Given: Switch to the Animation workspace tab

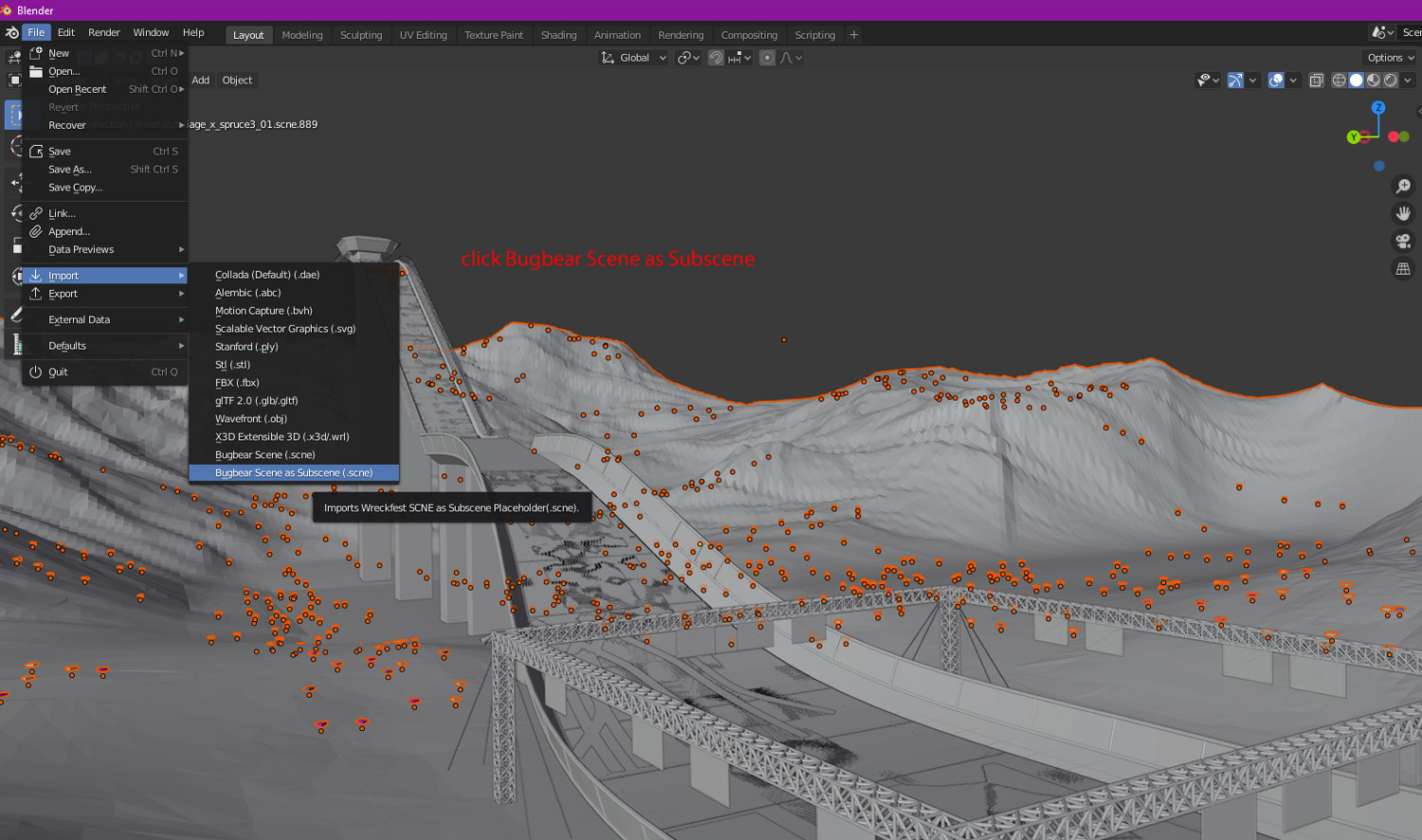Looking at the screenshot, I should (617, 35).
